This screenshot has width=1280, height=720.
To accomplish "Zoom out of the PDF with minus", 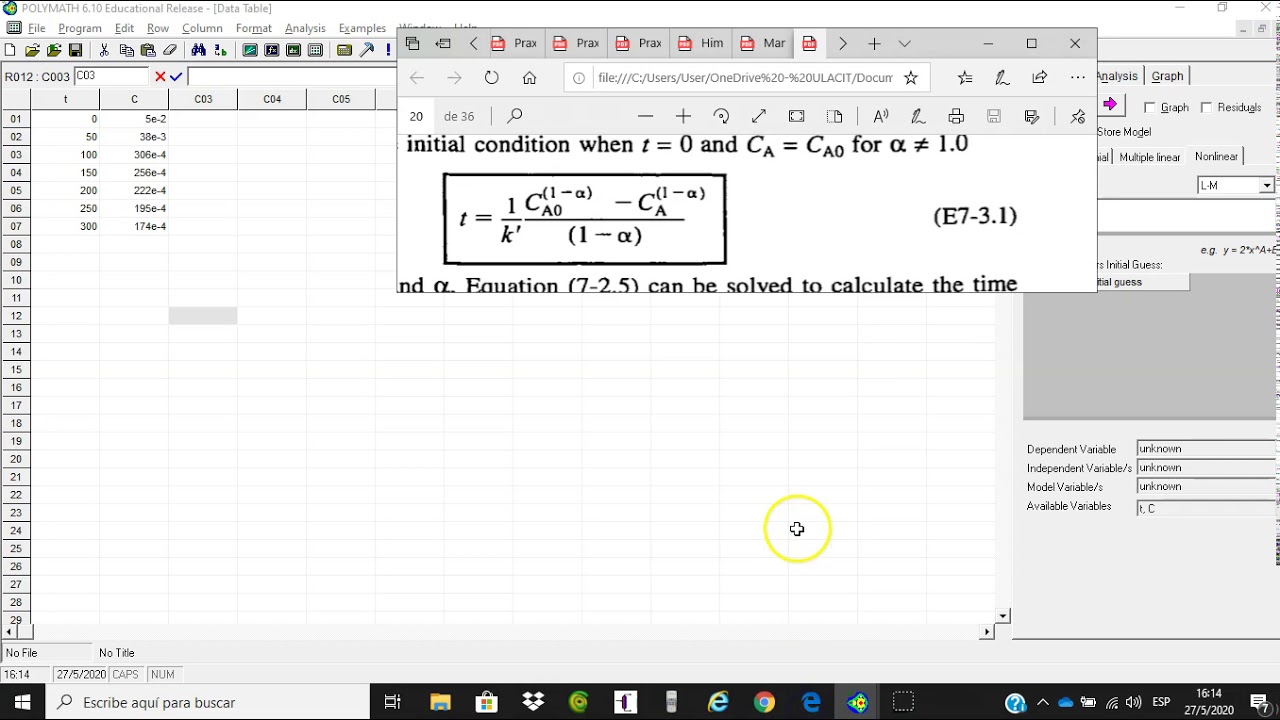I will 645,116.
